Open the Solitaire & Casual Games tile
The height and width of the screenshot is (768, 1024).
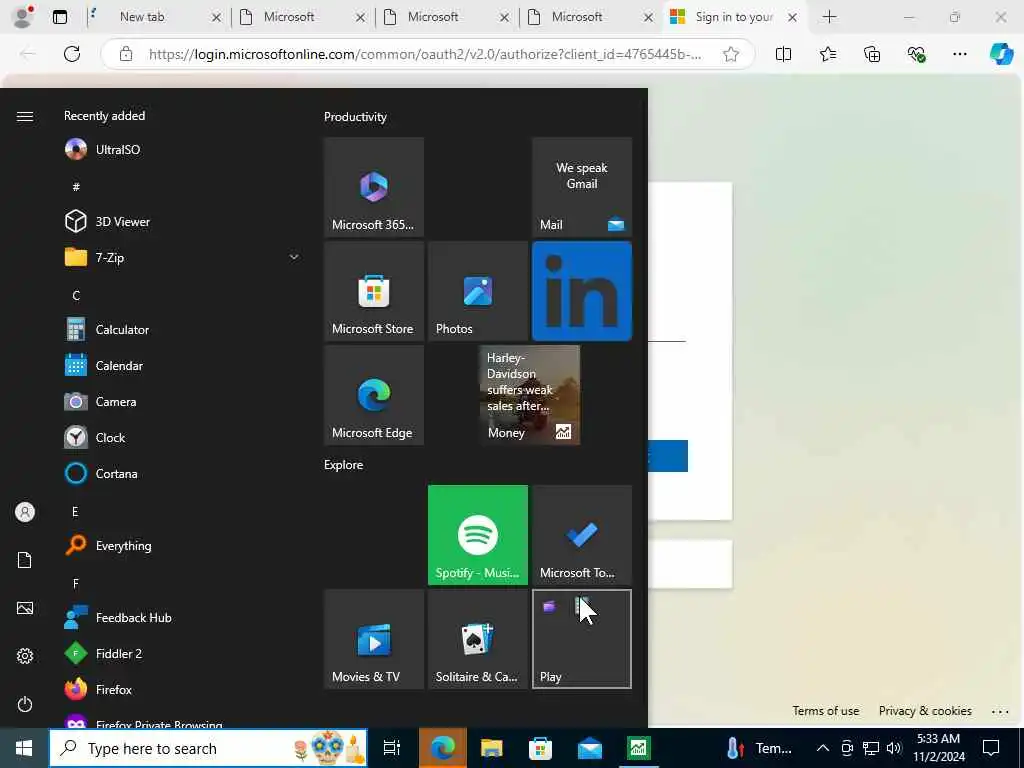pyautogui.click(x=477, y=639)
